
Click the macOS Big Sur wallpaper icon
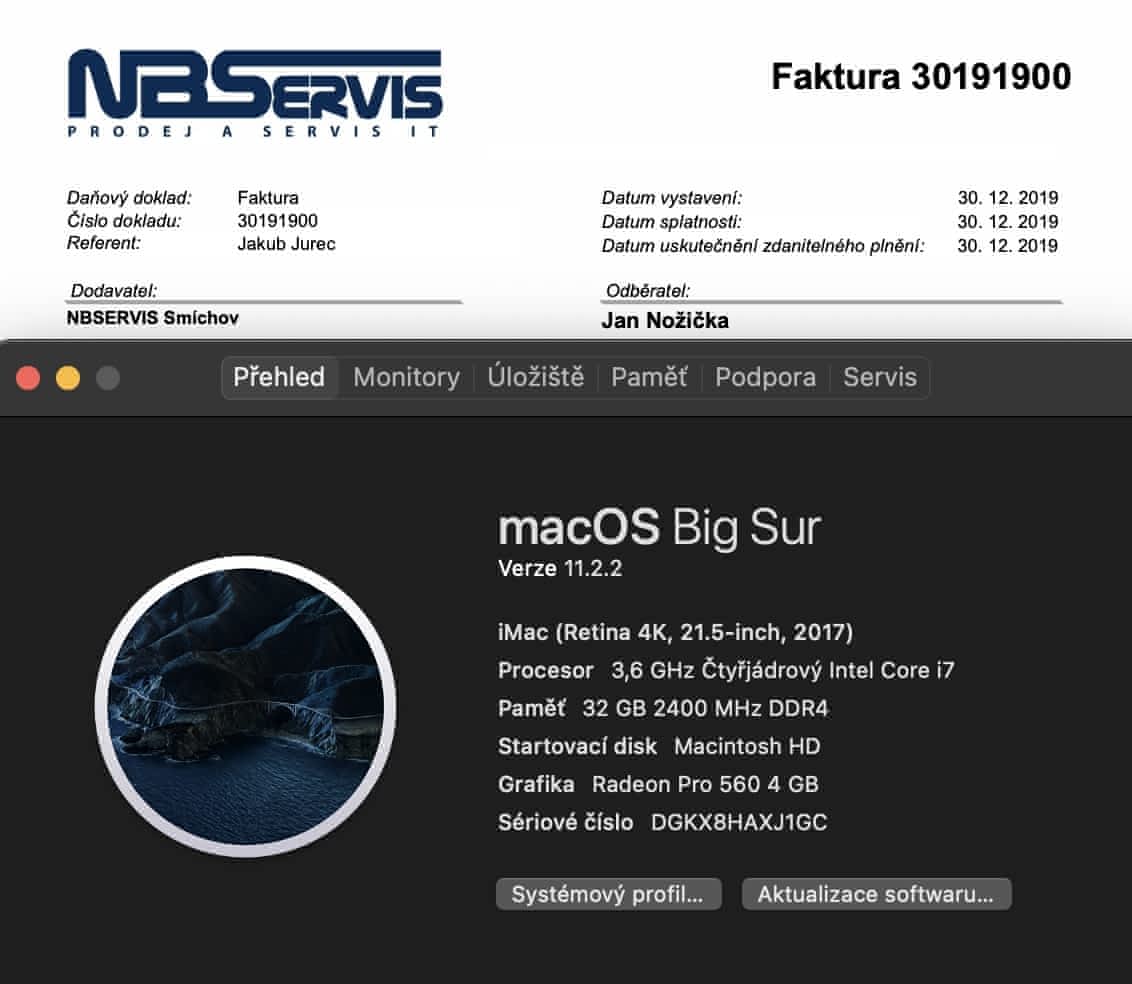point(245,706)
